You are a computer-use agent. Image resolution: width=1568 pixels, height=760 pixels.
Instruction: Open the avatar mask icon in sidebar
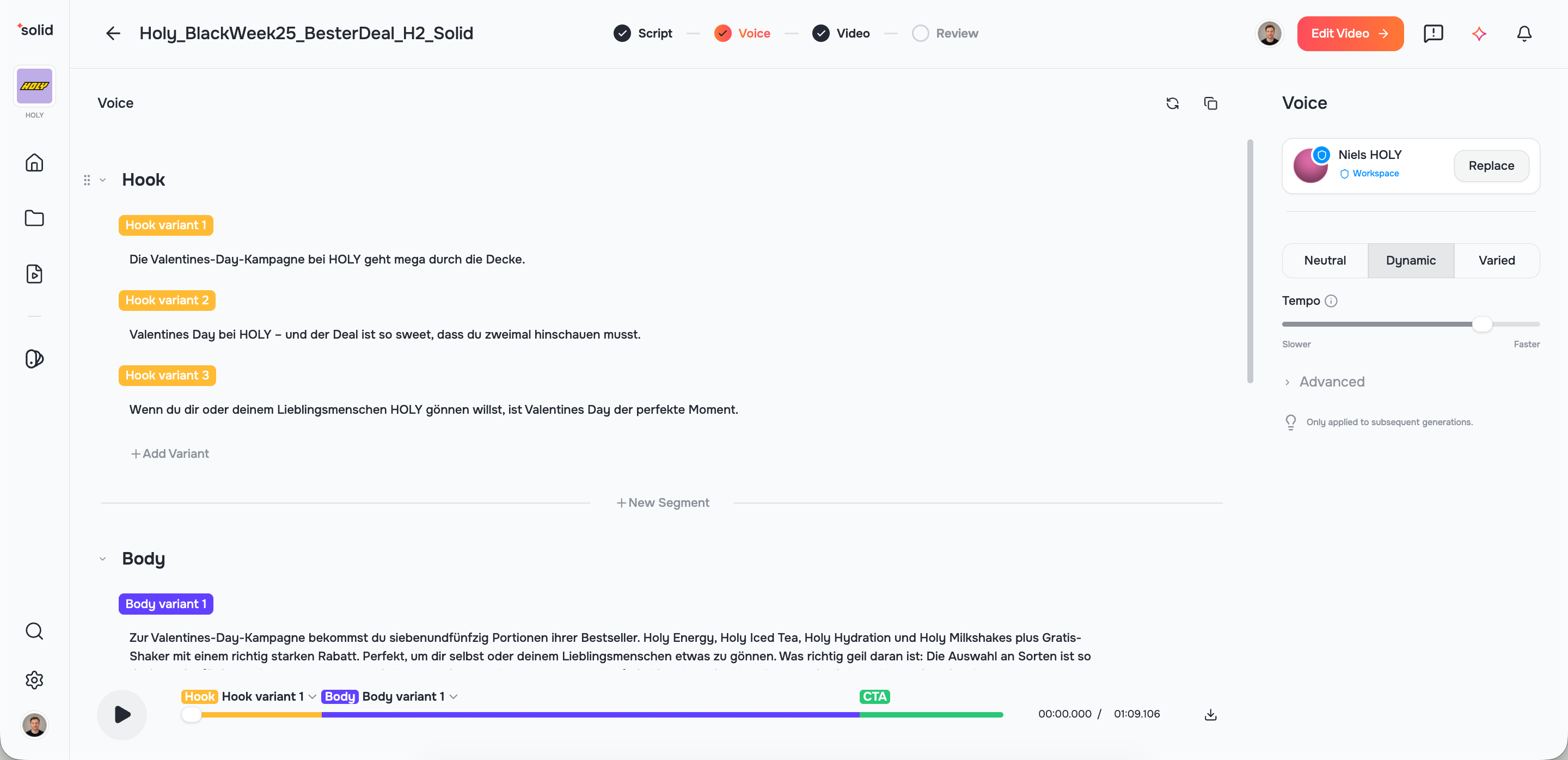click(35, 359)
